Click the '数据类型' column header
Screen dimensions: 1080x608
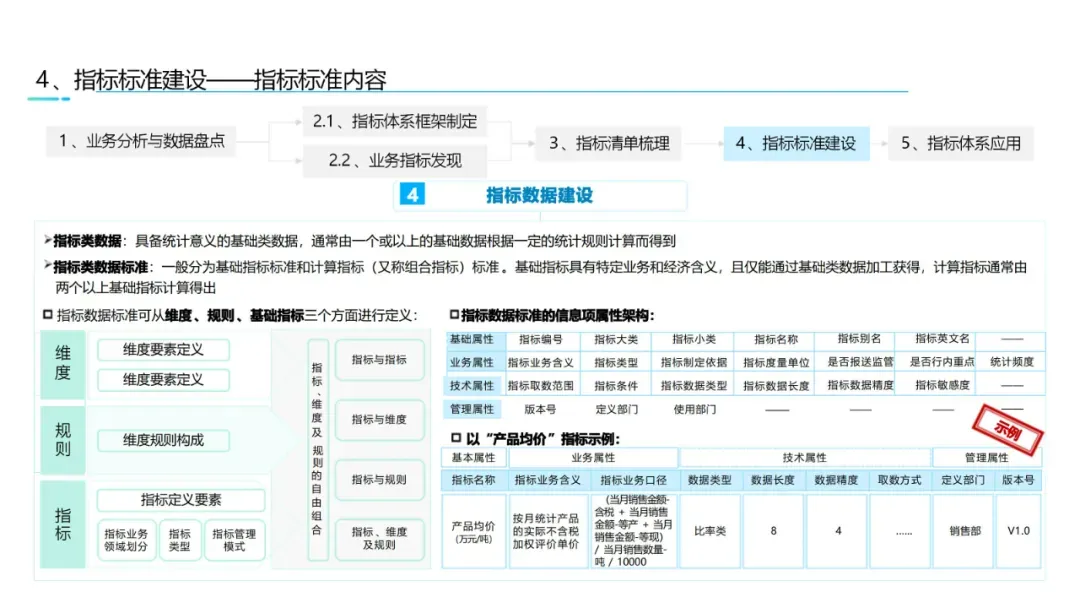(709, 480)
